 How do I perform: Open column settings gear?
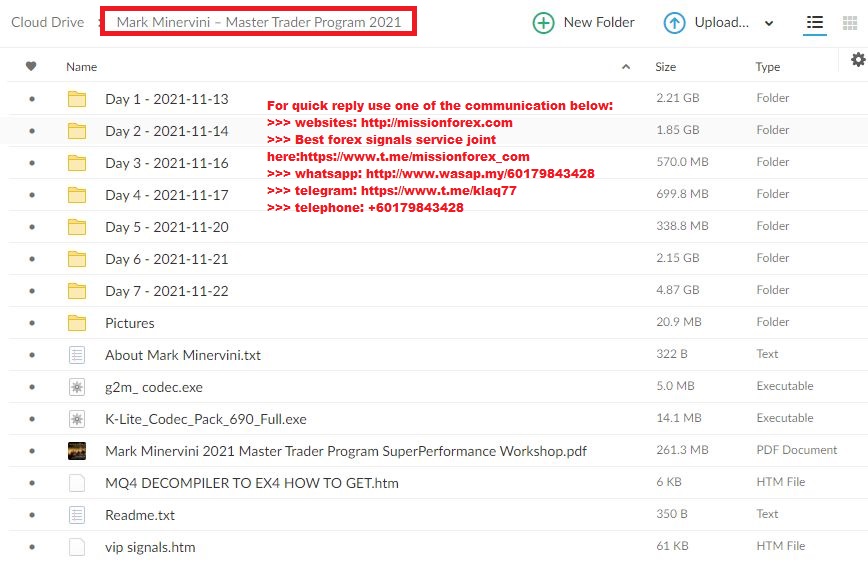point(858,59)
